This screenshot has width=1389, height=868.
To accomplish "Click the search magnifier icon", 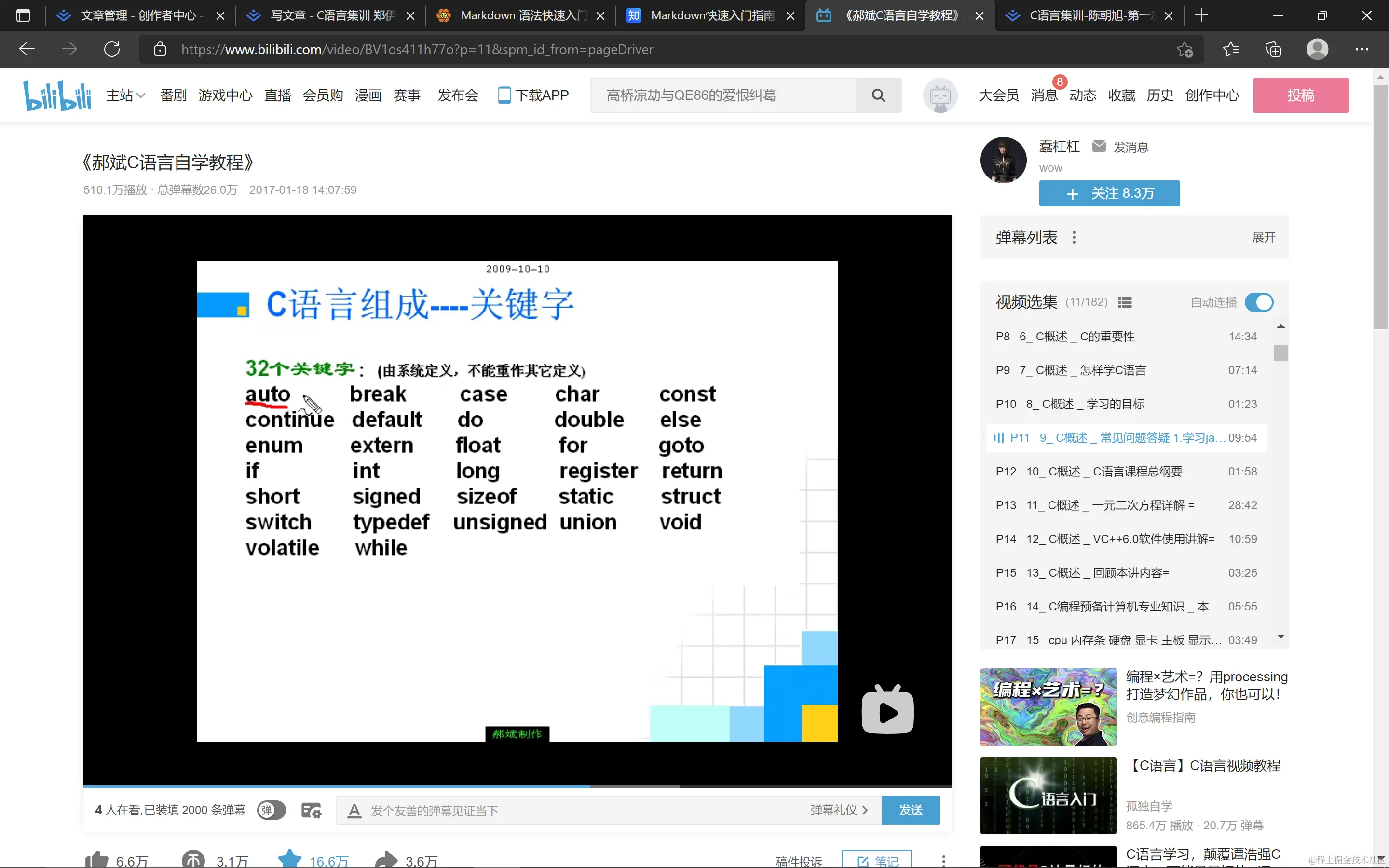I will 878,95.
